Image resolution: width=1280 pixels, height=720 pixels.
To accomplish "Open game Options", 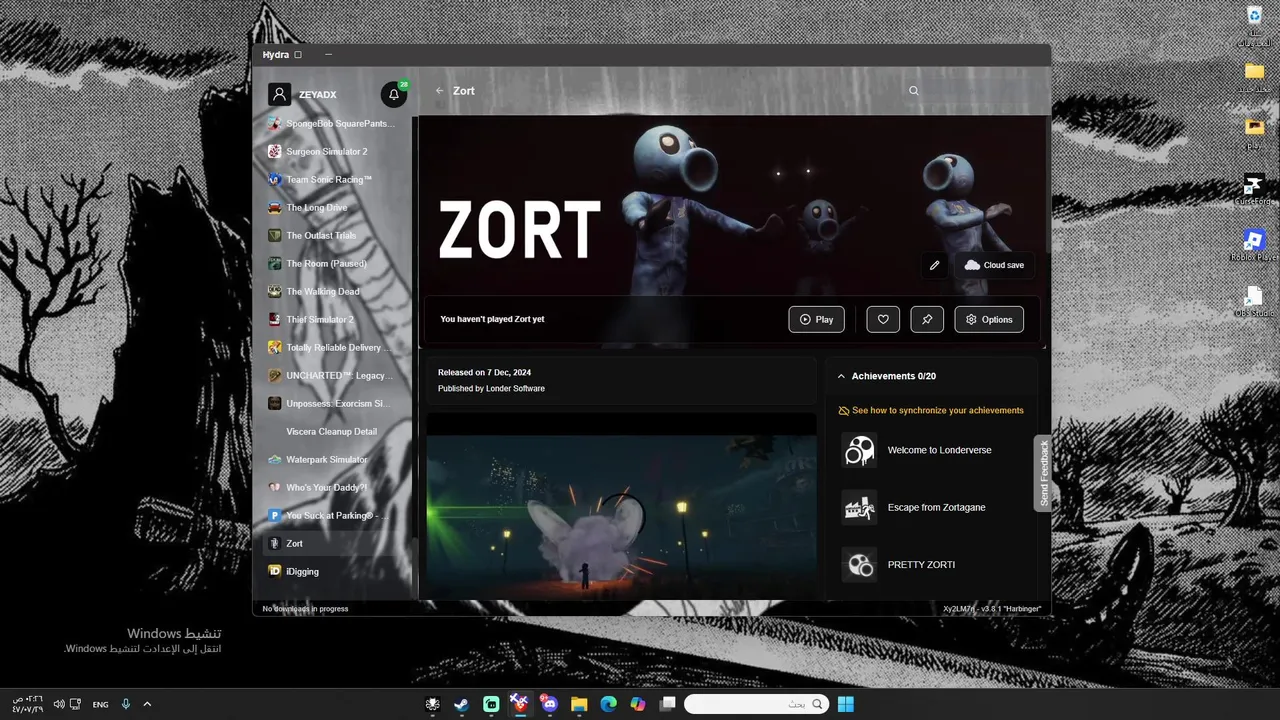I will [x=989, y=319].
